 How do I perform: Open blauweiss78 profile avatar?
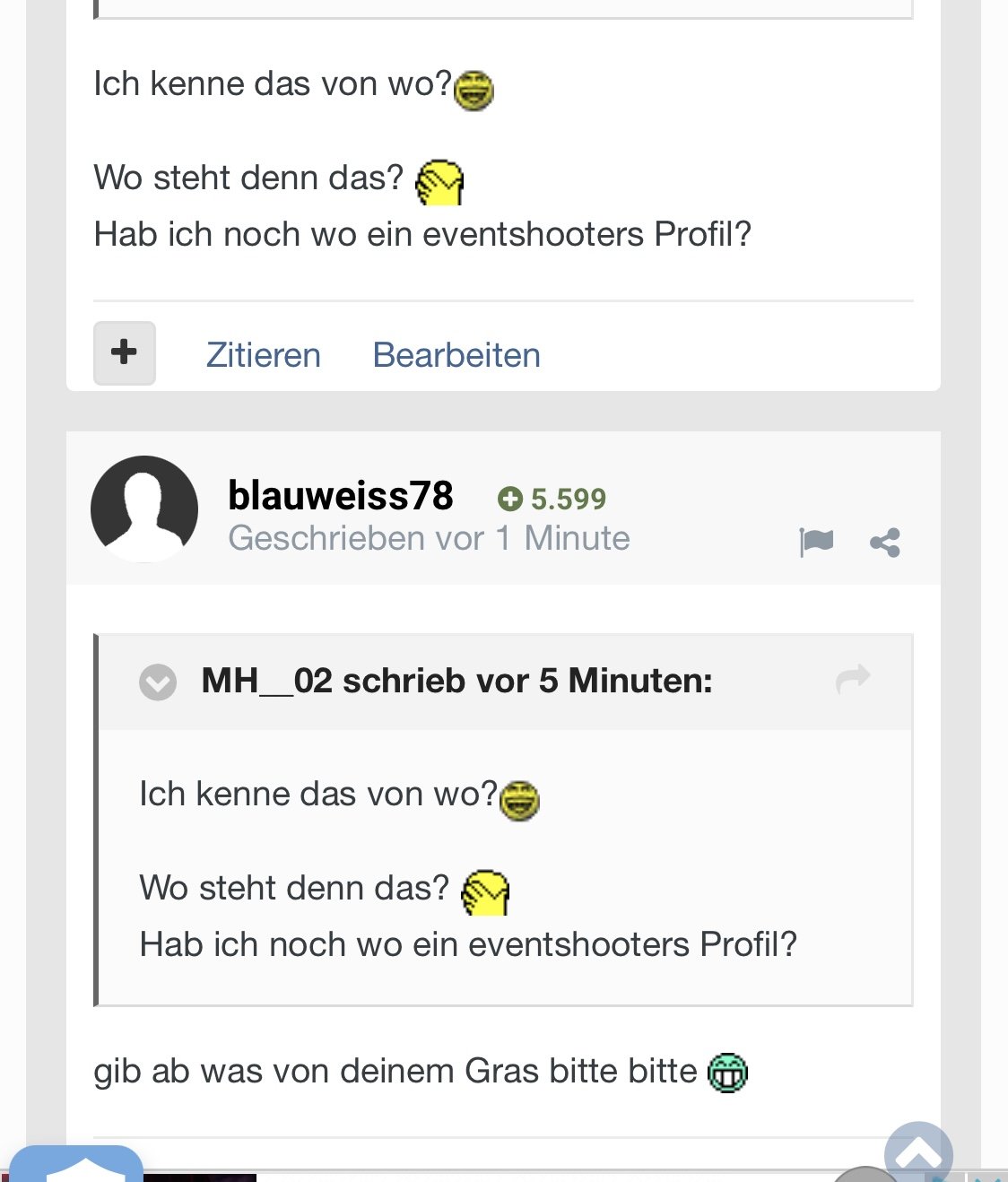(144, 508)
